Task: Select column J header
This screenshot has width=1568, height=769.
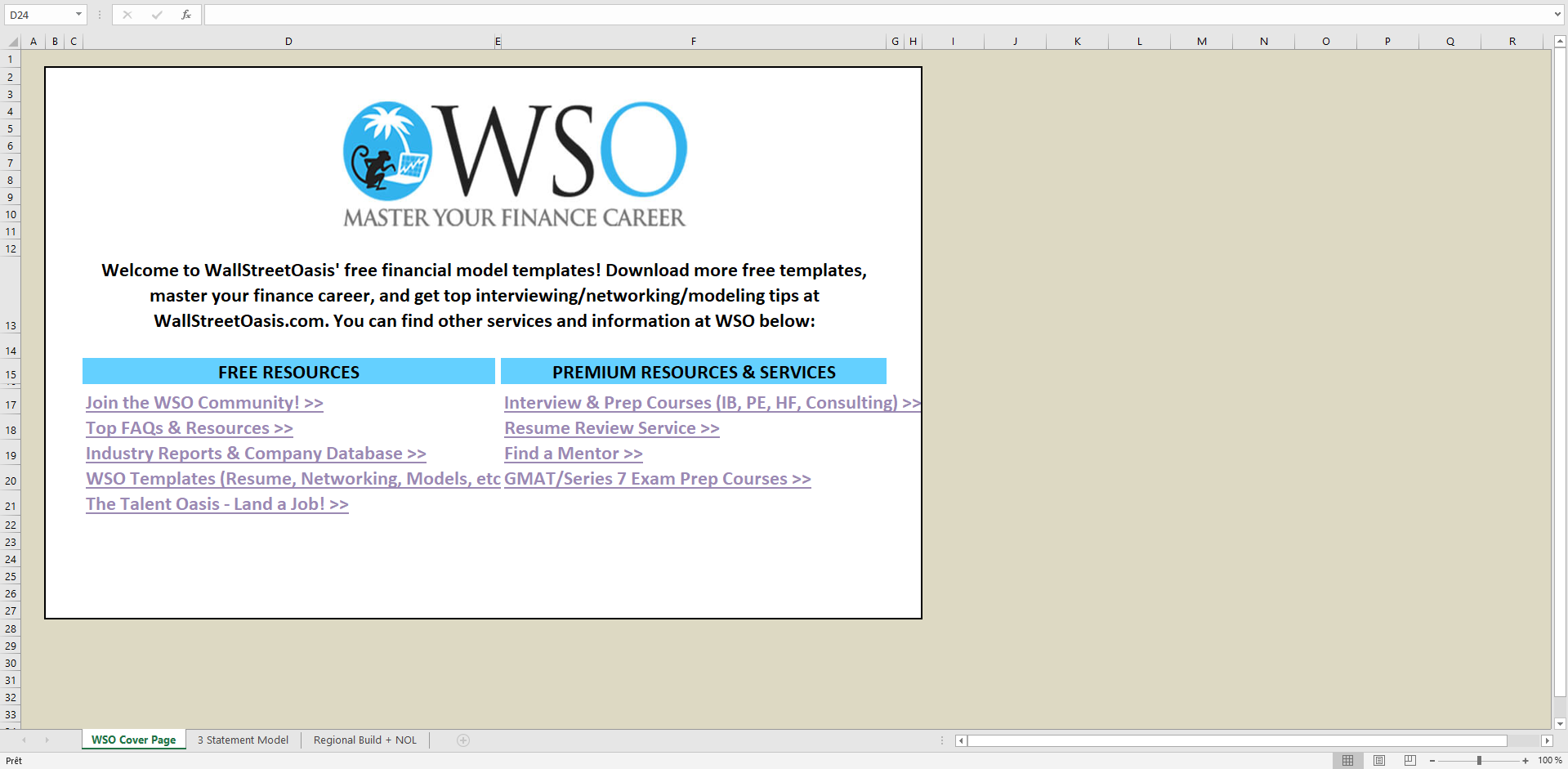Action: tap(1016, 42)
